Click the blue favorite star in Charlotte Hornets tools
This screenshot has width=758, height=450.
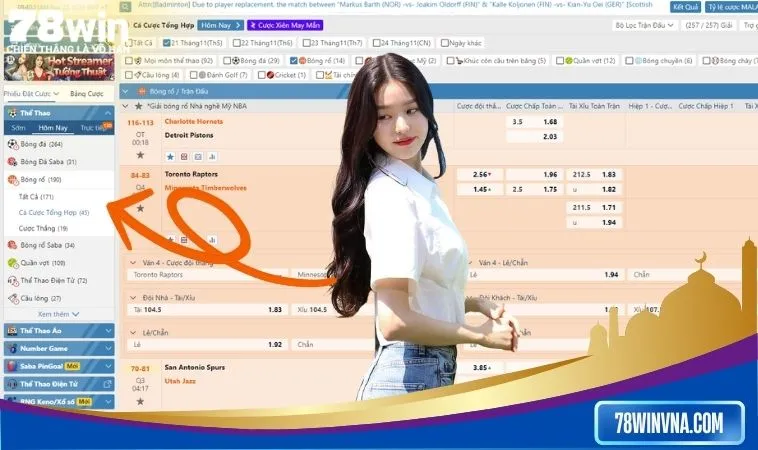click(170, 157)
